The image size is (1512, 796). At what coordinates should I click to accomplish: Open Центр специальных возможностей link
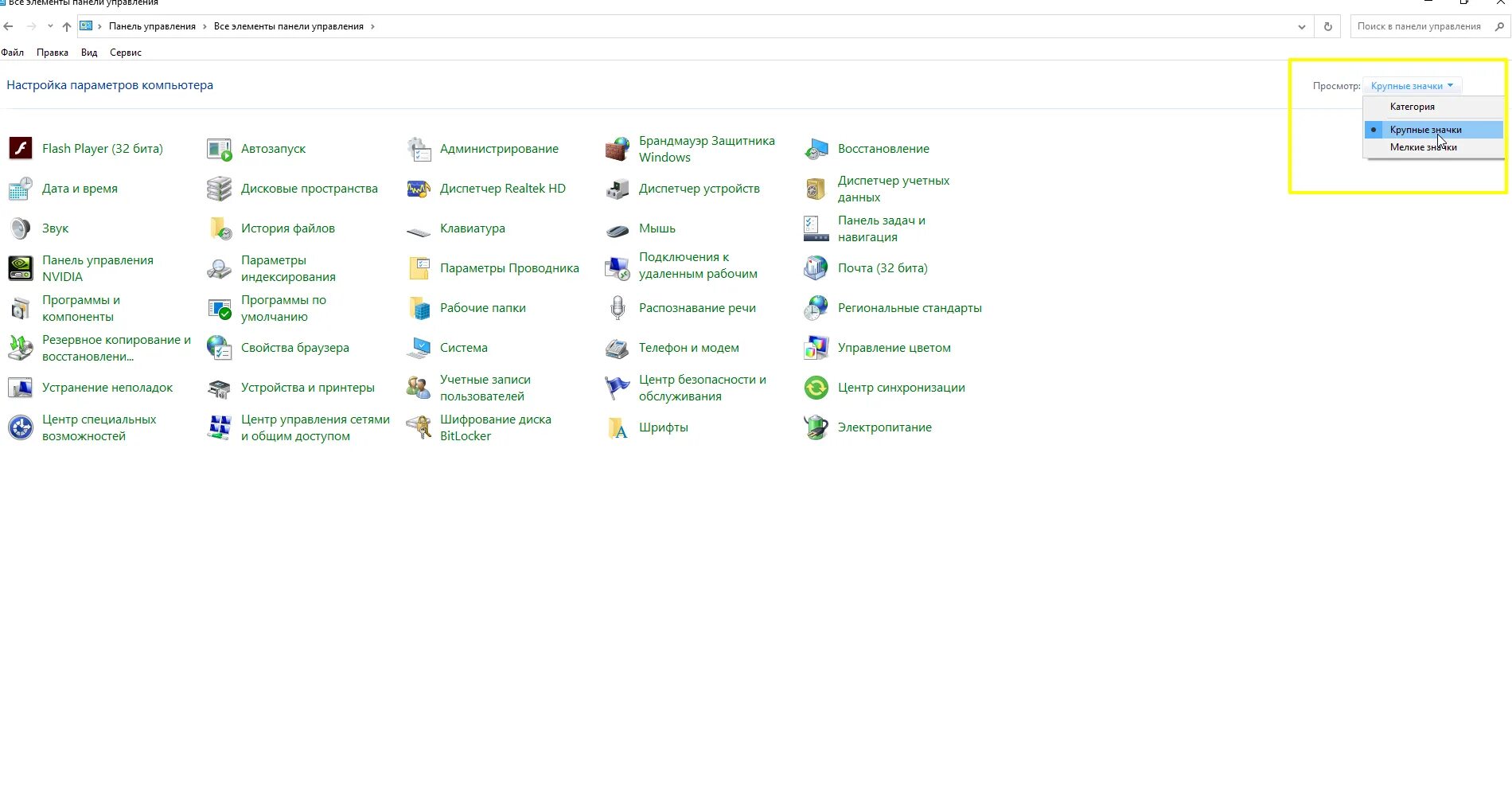click(99, 427)
